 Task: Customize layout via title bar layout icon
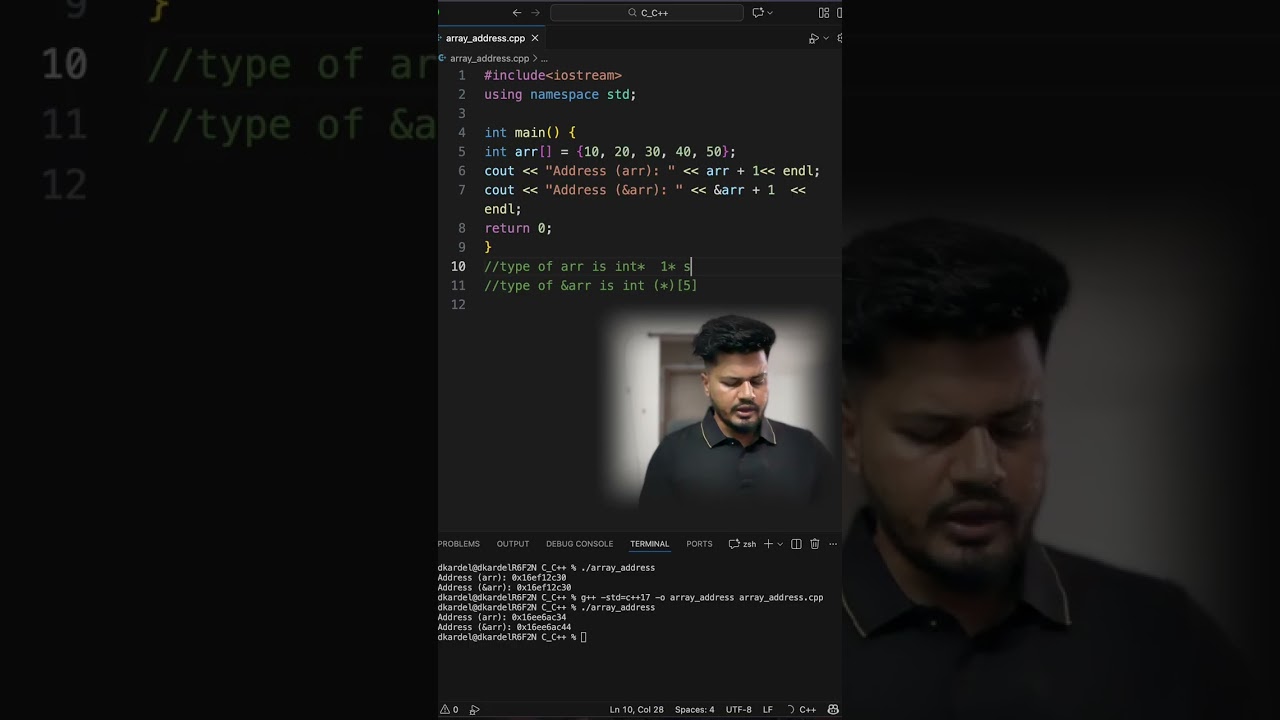tap(824, 13)
